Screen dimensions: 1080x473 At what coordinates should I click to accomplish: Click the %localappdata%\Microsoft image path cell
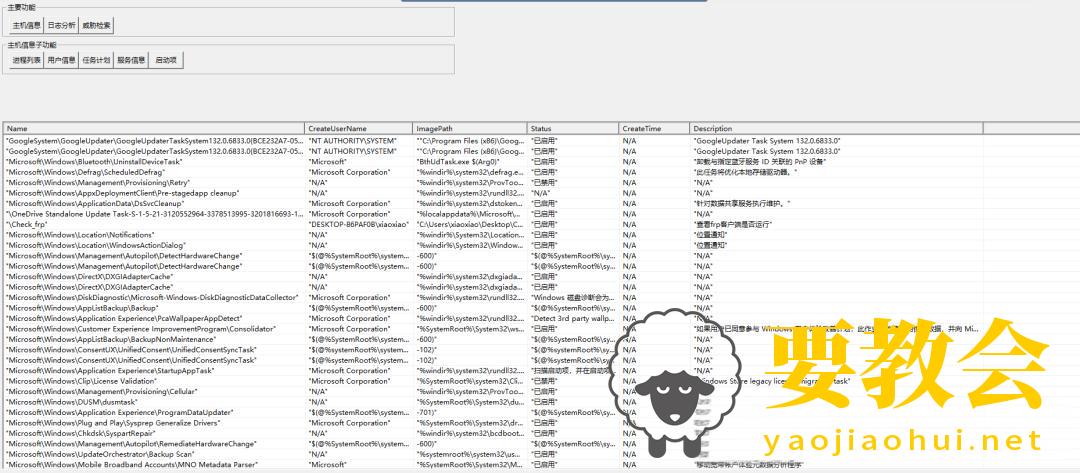point(470,213)
